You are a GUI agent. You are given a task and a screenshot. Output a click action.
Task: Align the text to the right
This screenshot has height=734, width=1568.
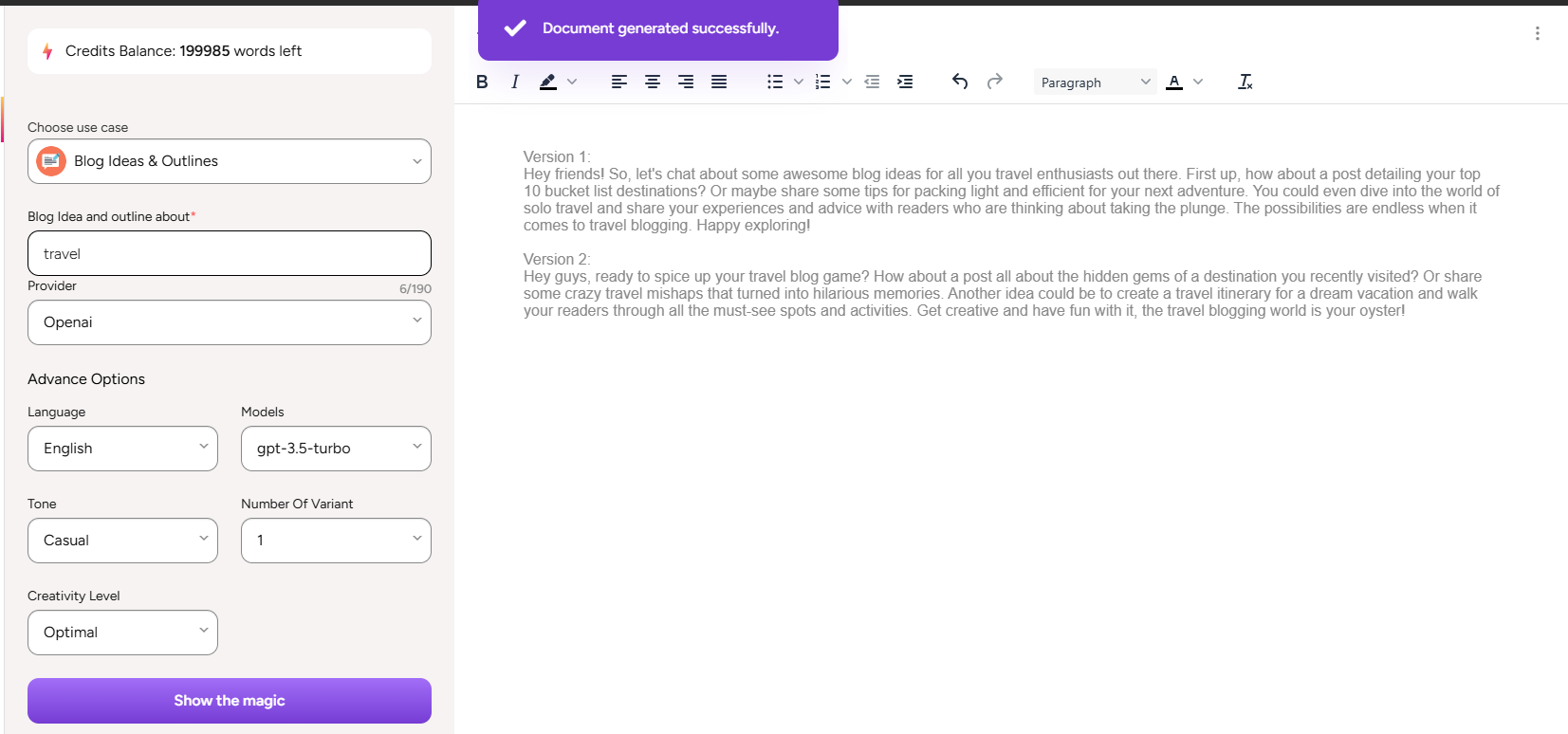point(686,83)
